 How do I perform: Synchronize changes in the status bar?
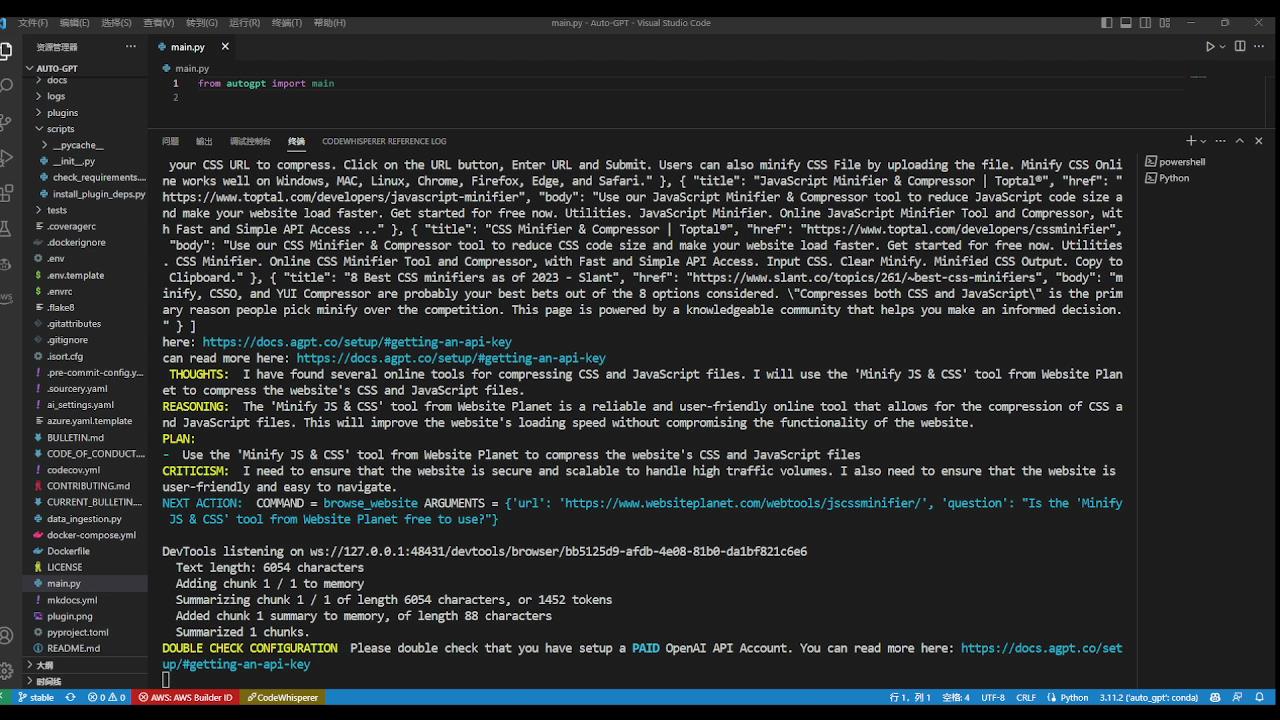pyautogui.click(x=70, y=697)
